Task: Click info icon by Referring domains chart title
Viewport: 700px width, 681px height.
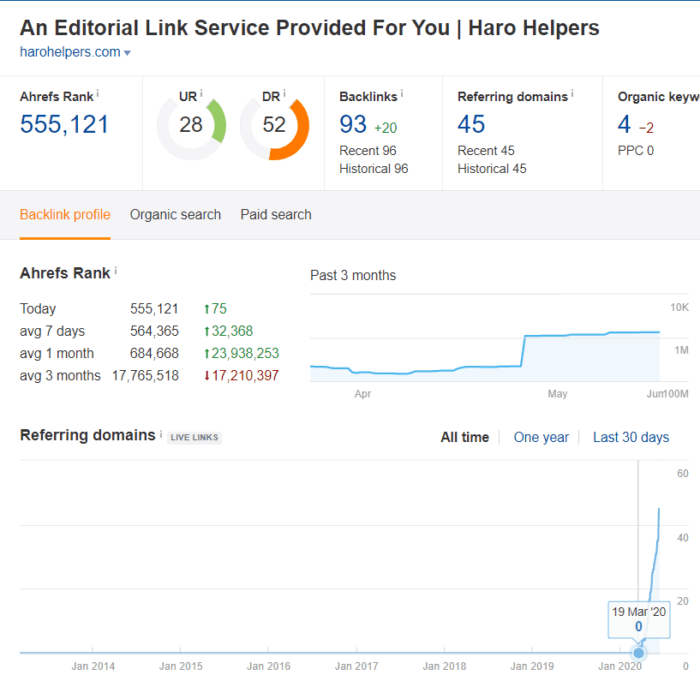Action: (161, 434)
